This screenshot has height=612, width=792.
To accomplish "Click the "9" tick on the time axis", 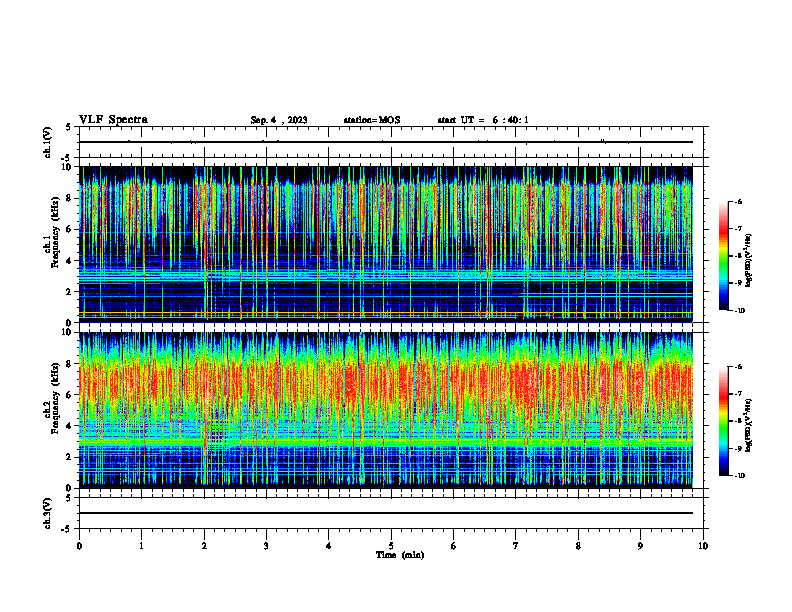I will click(x=640, y=546).
